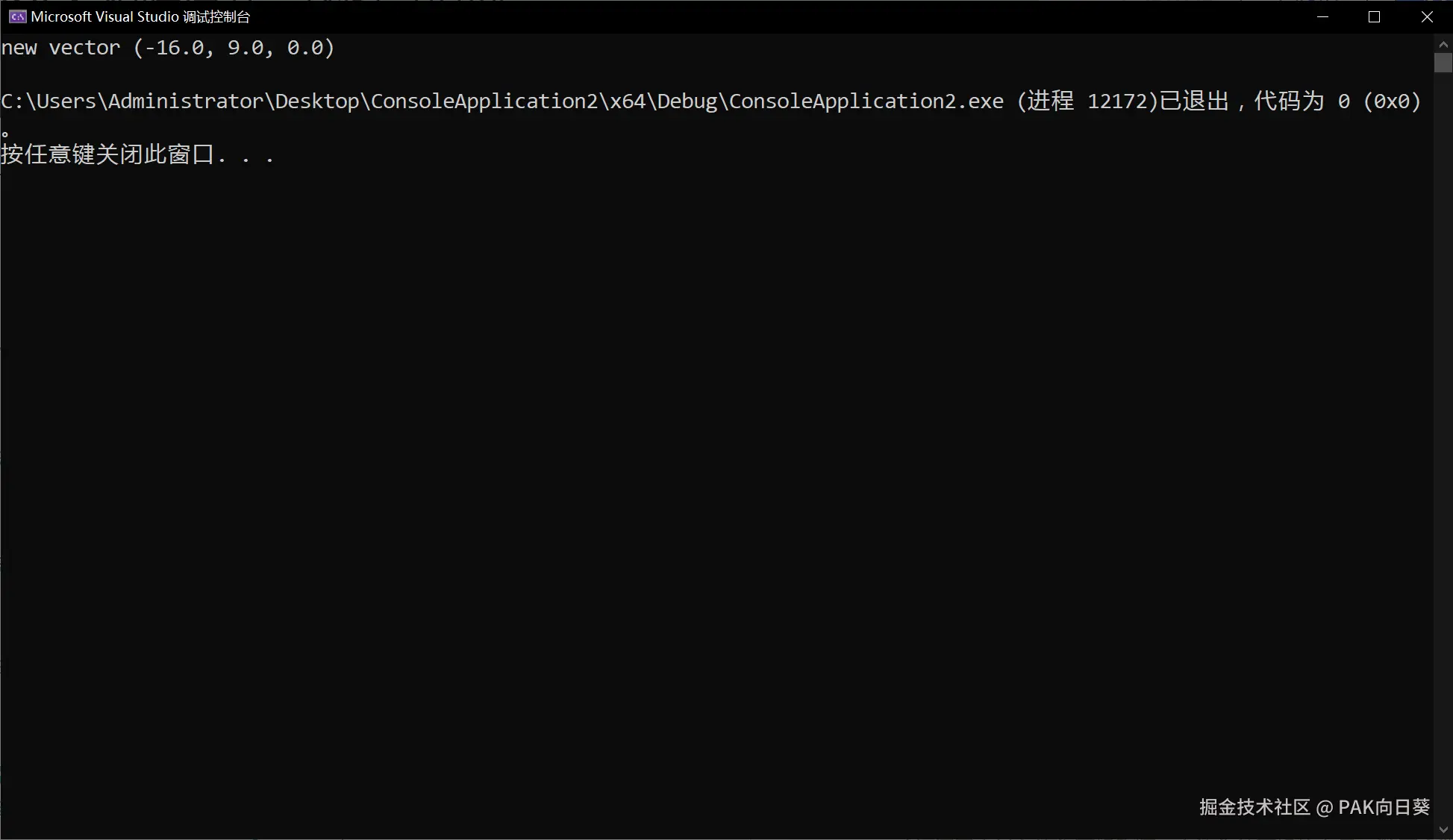Maximize the debug console window
The height and width of the screenshot is (840, 1453).
1374,16
